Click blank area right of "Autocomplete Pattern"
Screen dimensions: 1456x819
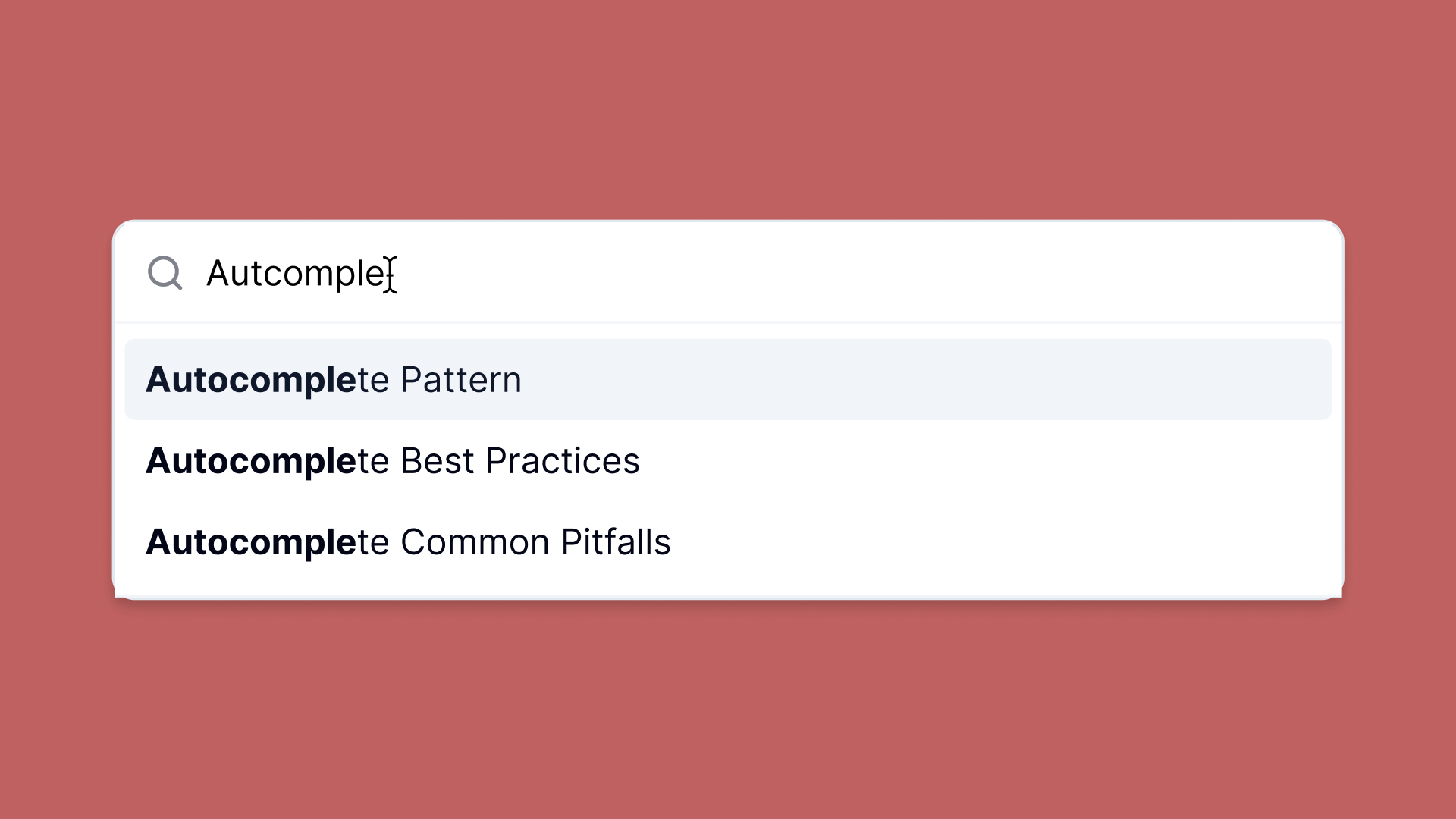[910, 379]
